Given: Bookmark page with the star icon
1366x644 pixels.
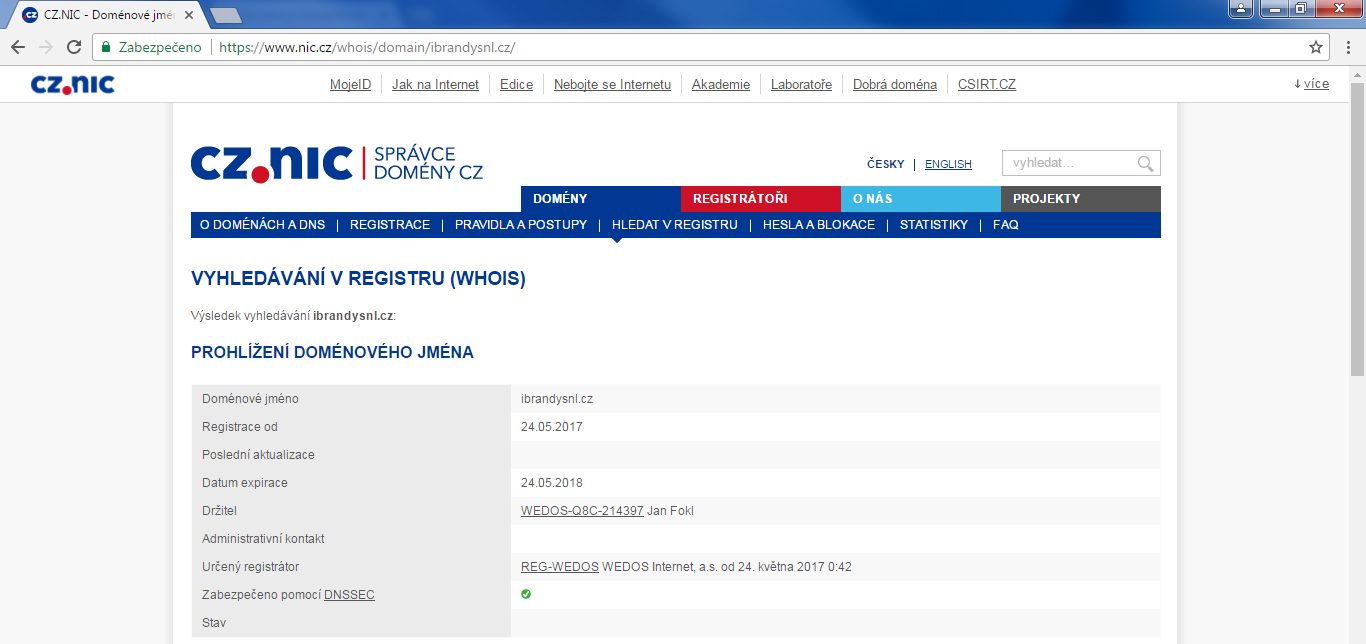Looking at the screenshot, I should (x=1316, y=47).
